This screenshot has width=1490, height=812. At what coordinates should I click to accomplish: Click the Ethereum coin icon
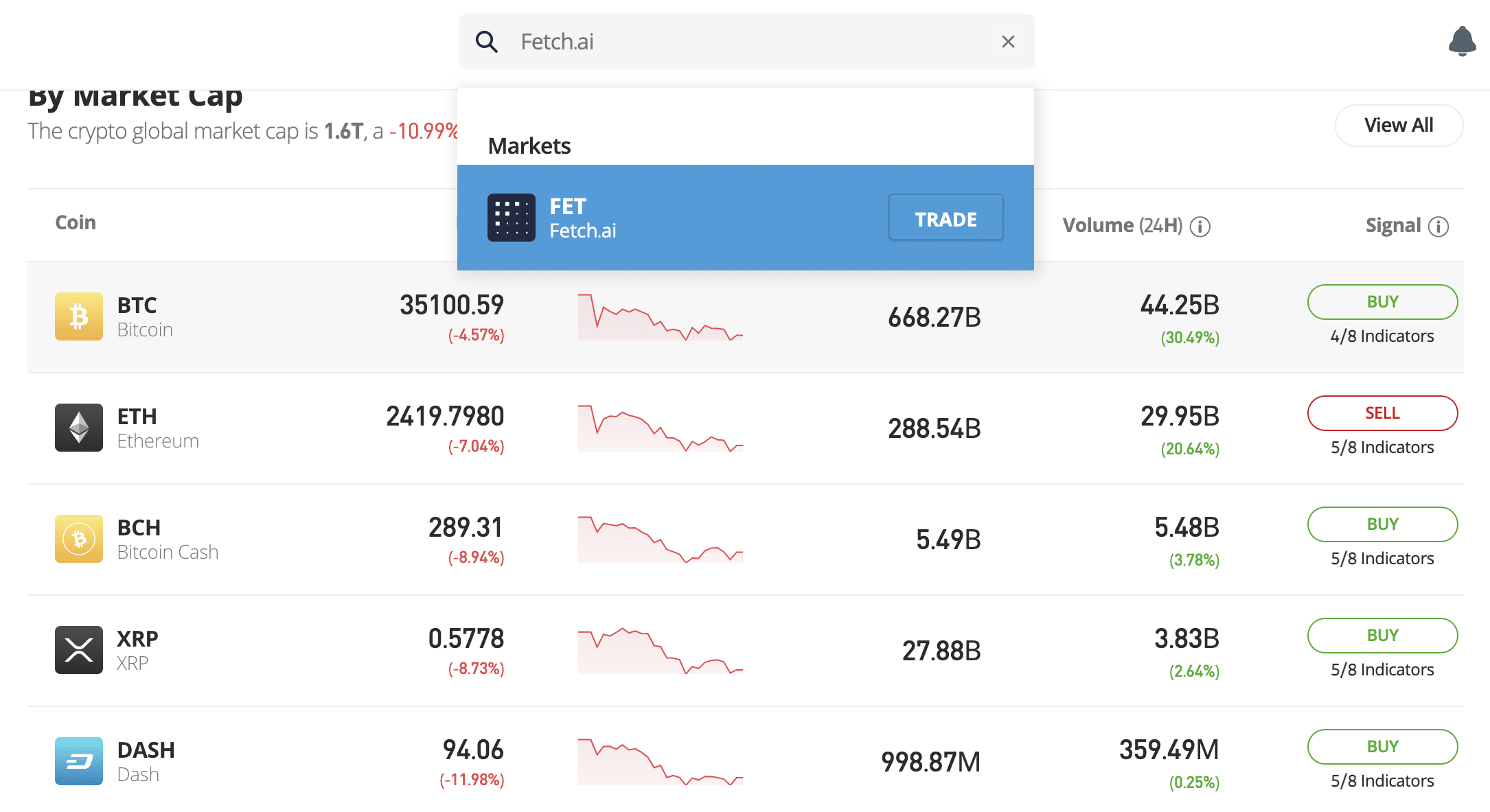(x=79, y=428)
